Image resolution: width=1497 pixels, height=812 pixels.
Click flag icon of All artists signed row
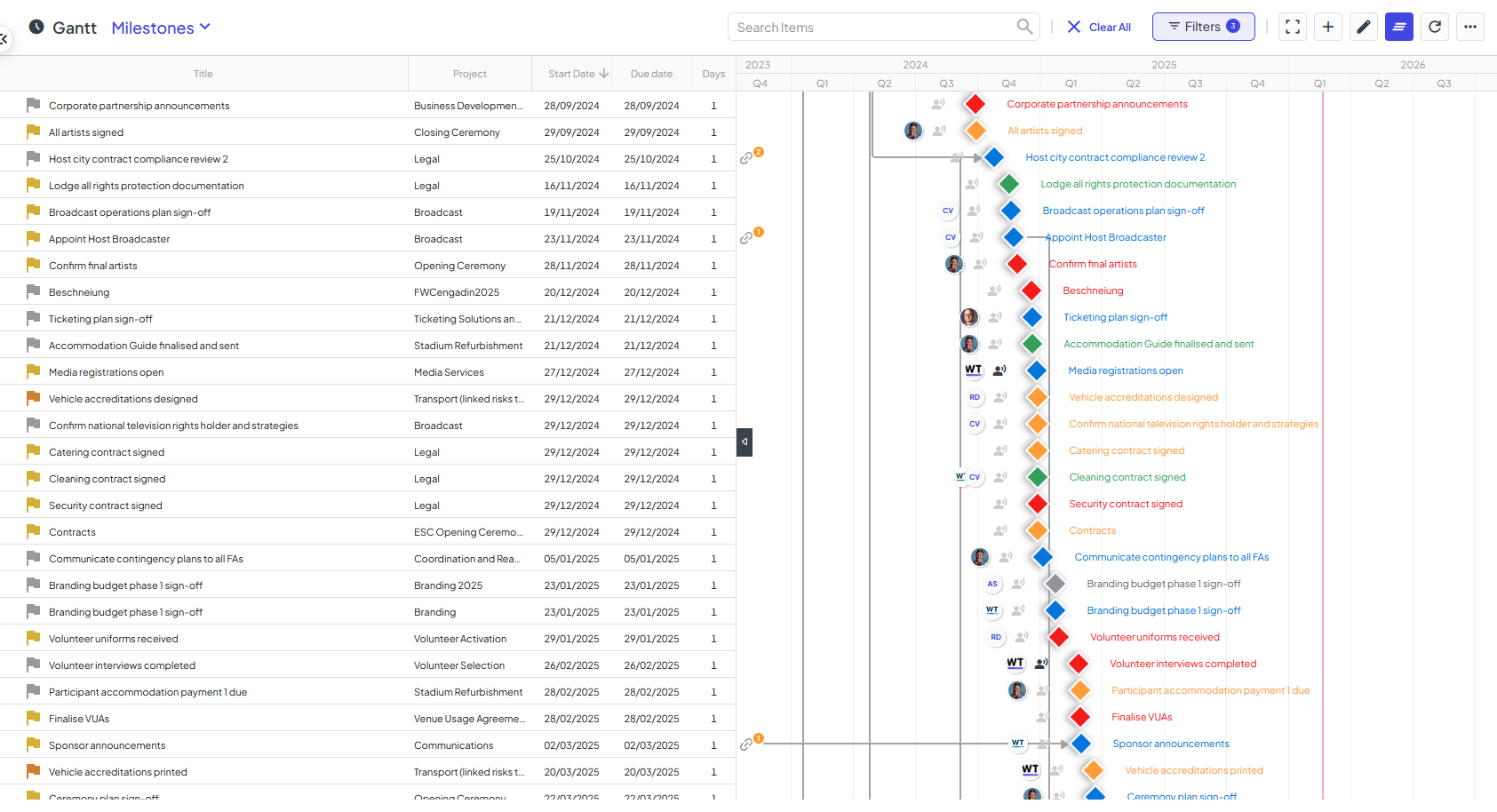(33, 131)
